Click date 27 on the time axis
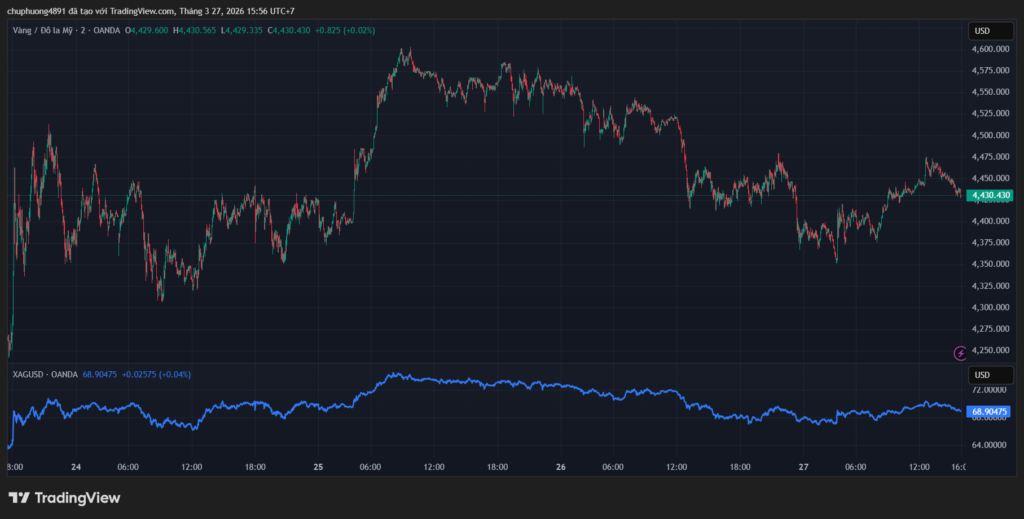The width and height of the screenshot is (1024, 519). 803,467
